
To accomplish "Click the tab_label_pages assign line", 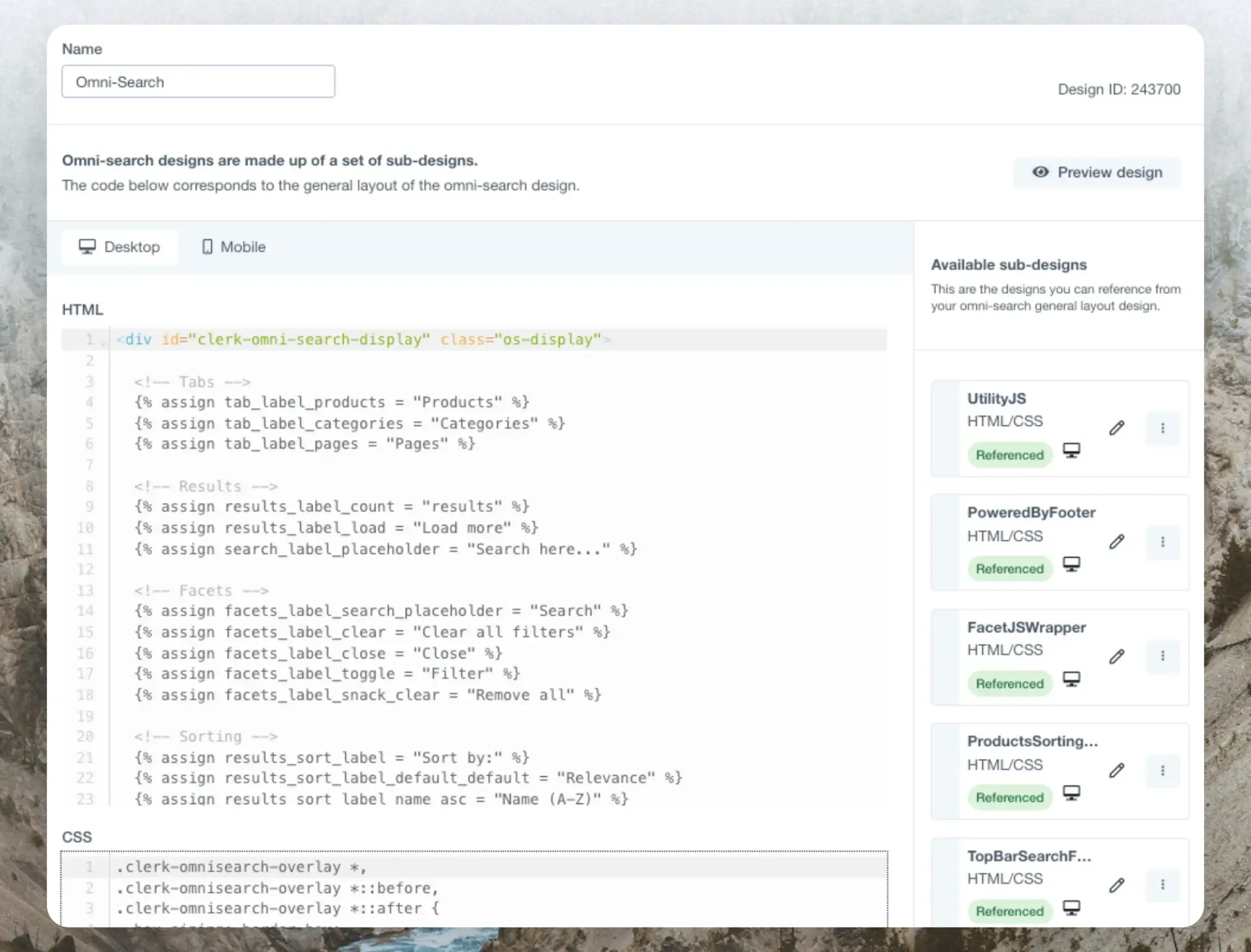I will [x=305, y=444].
